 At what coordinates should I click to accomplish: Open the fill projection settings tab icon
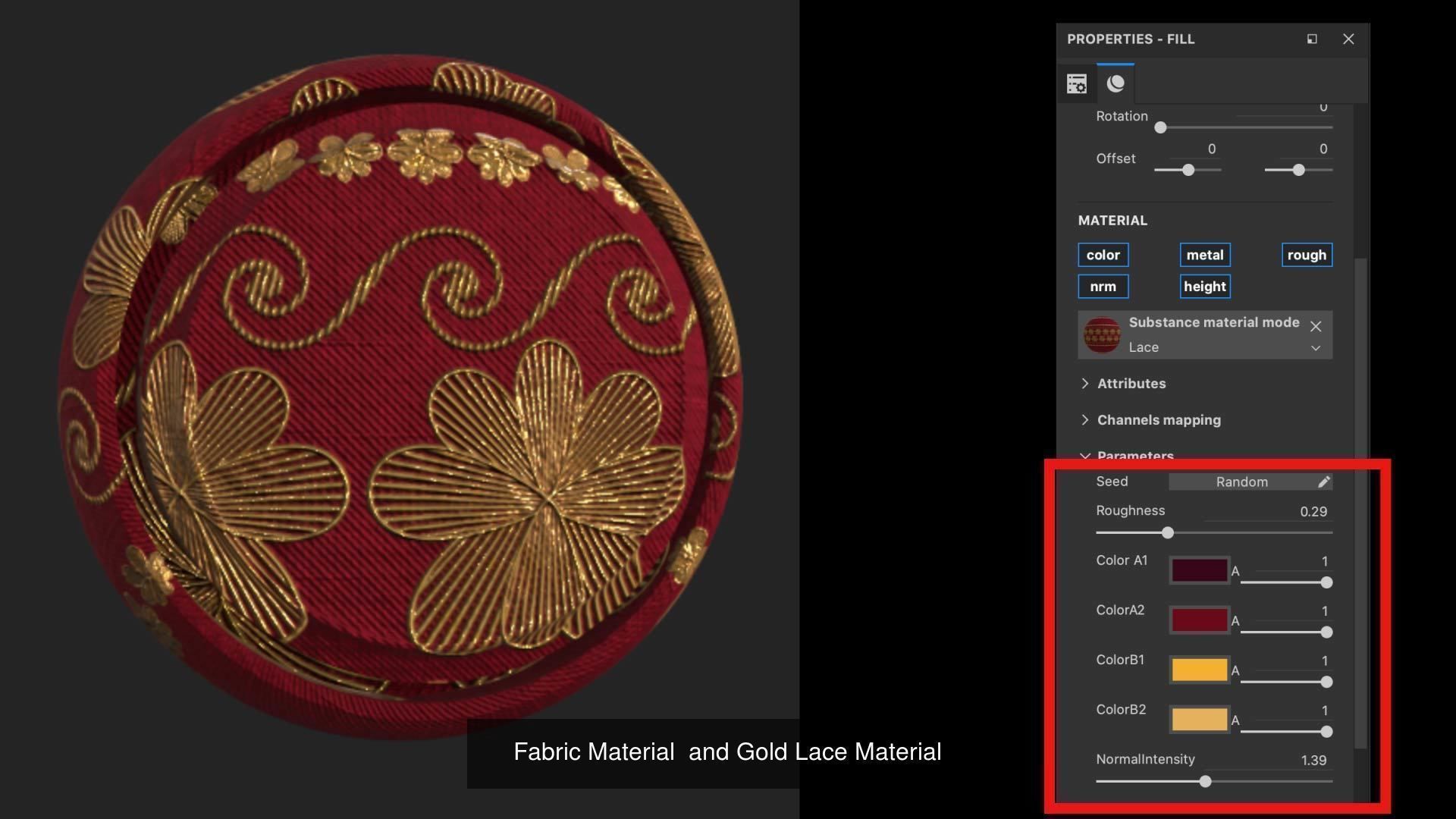click(1077, 83)
